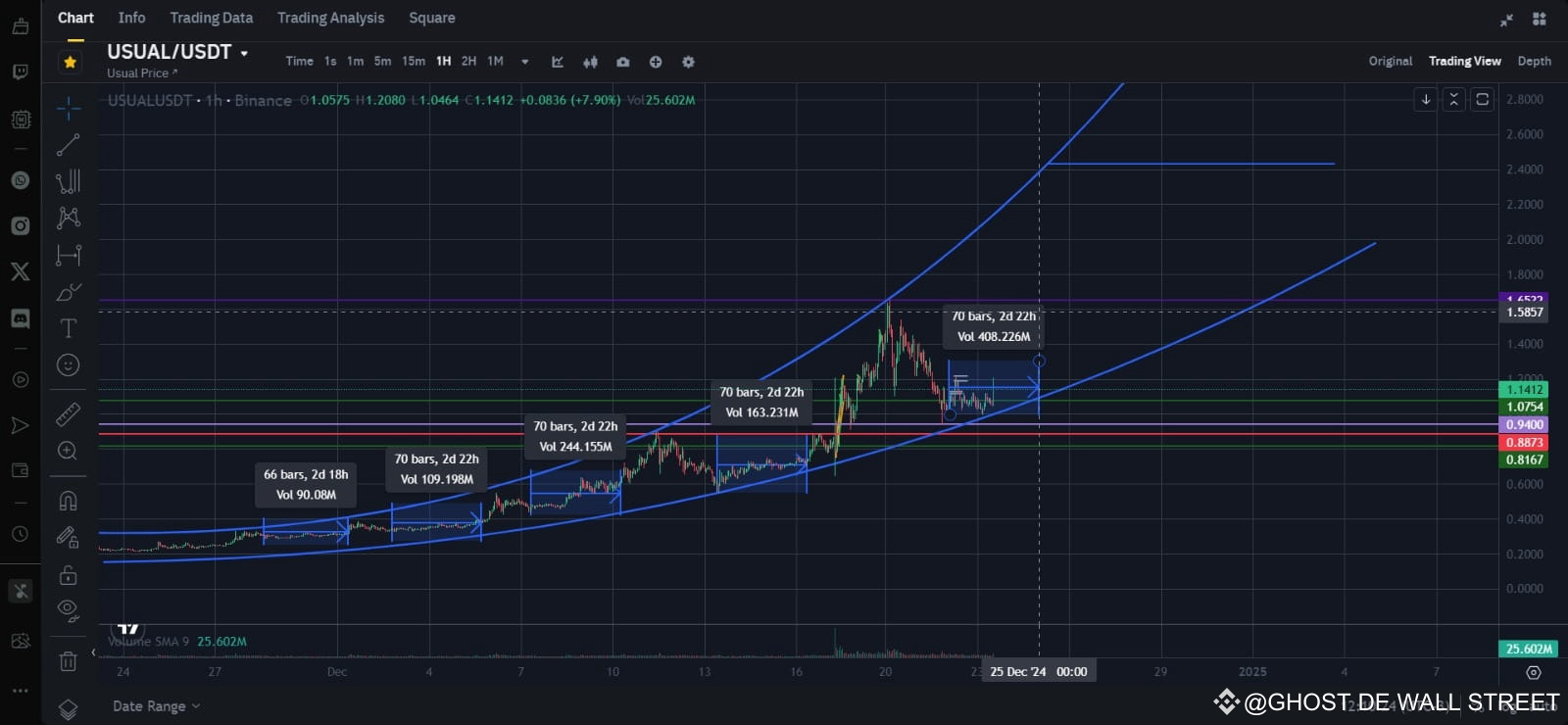Open the Trading Analysis tab
This screenshot has width=1568, height=725.
click(x=331, y=18)
